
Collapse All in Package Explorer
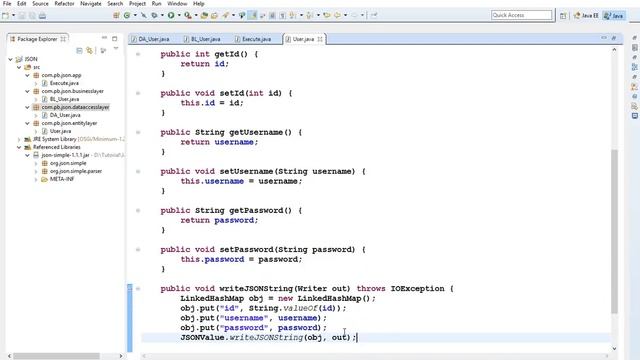(x=80, y=51)
